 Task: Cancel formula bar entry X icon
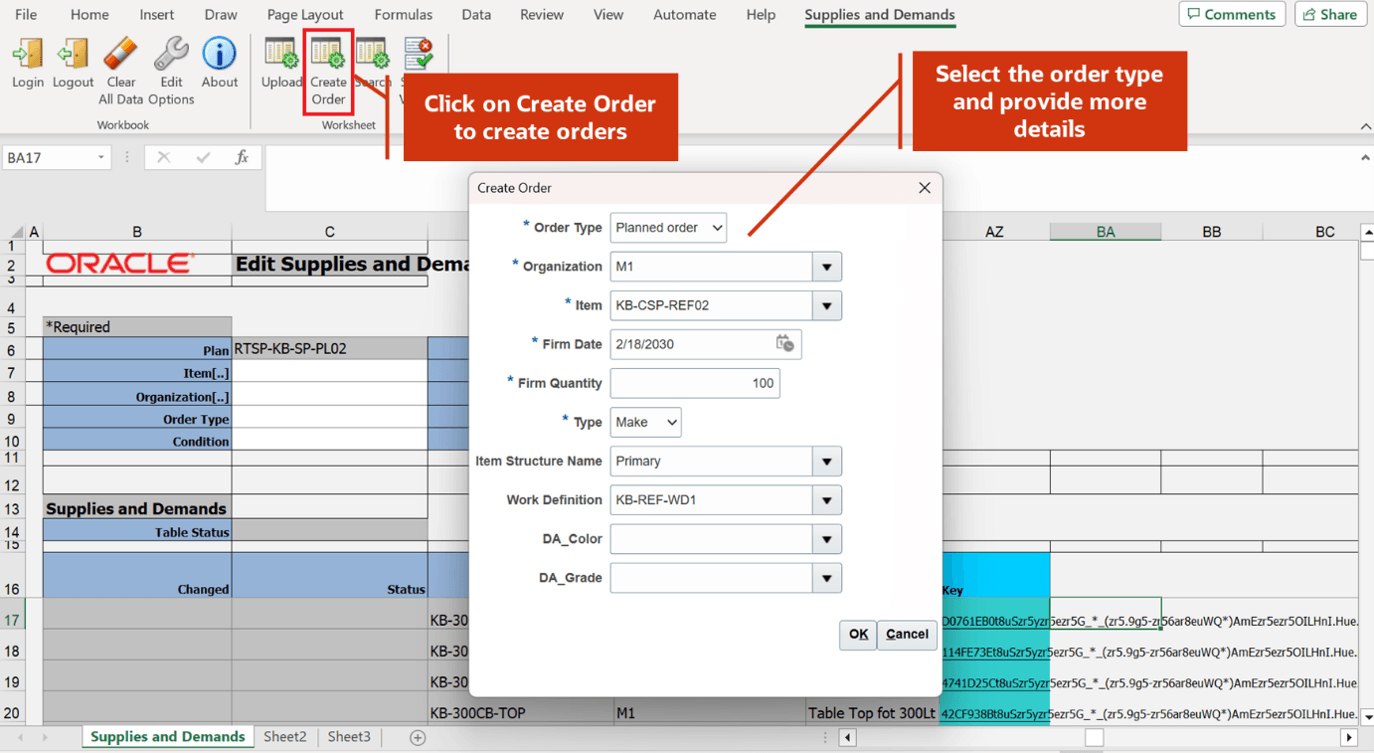click(x=164, y=158)
